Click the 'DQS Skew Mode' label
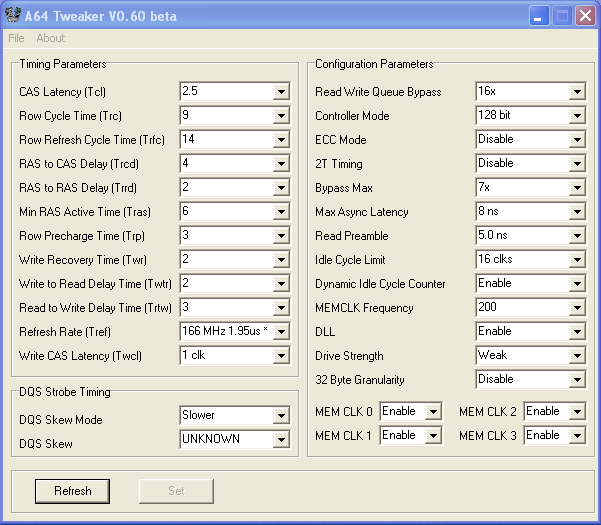The height and width of the screenshot is (525, 601). 61,420
